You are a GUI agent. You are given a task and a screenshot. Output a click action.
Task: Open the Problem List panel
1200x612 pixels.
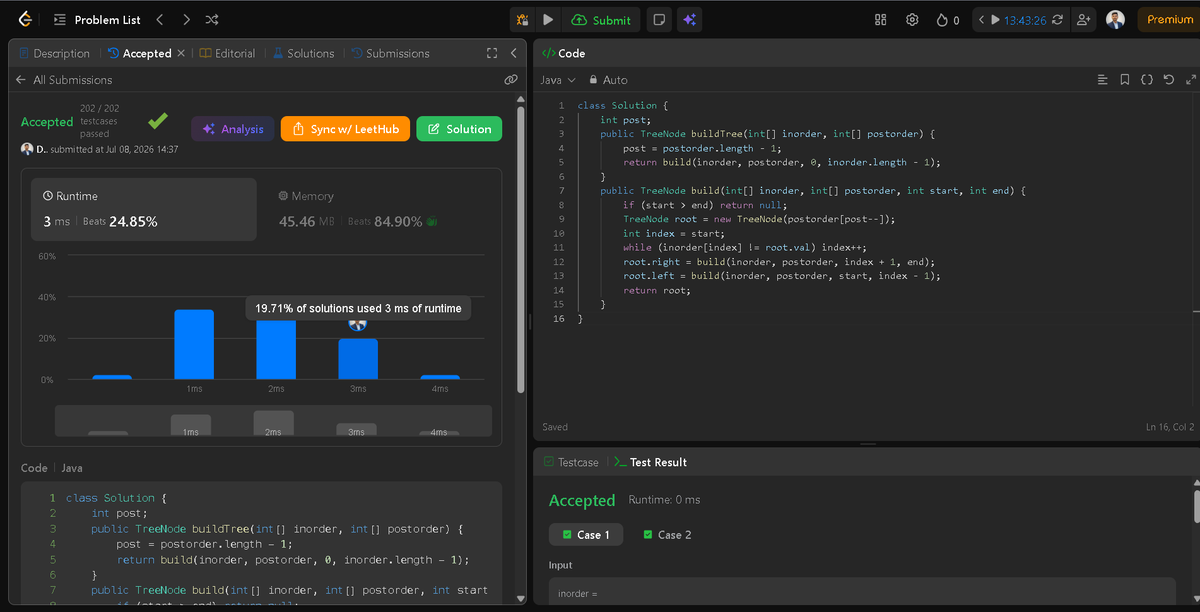click(x=97, y=19)
